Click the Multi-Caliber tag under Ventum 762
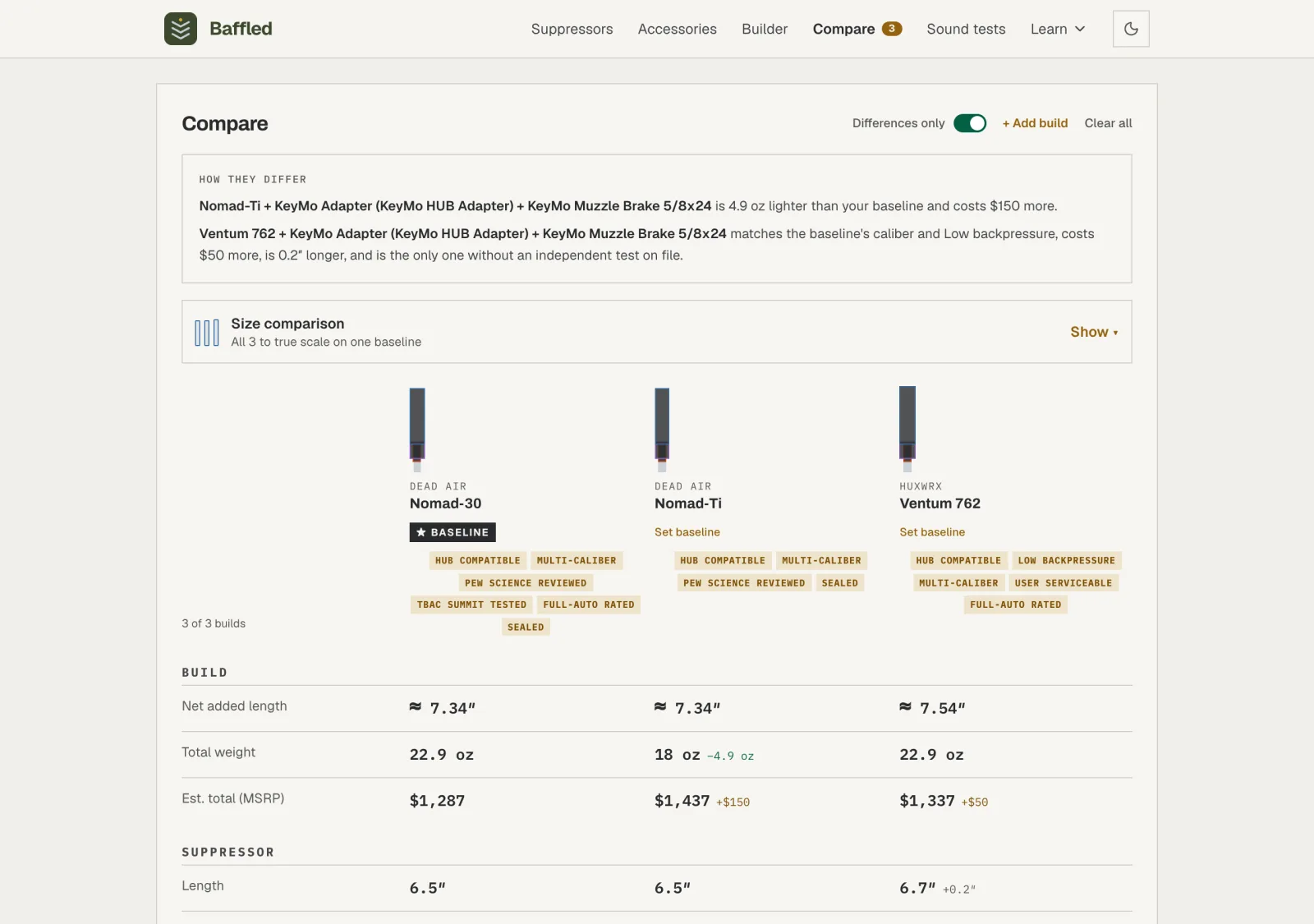 click(958, 583)
